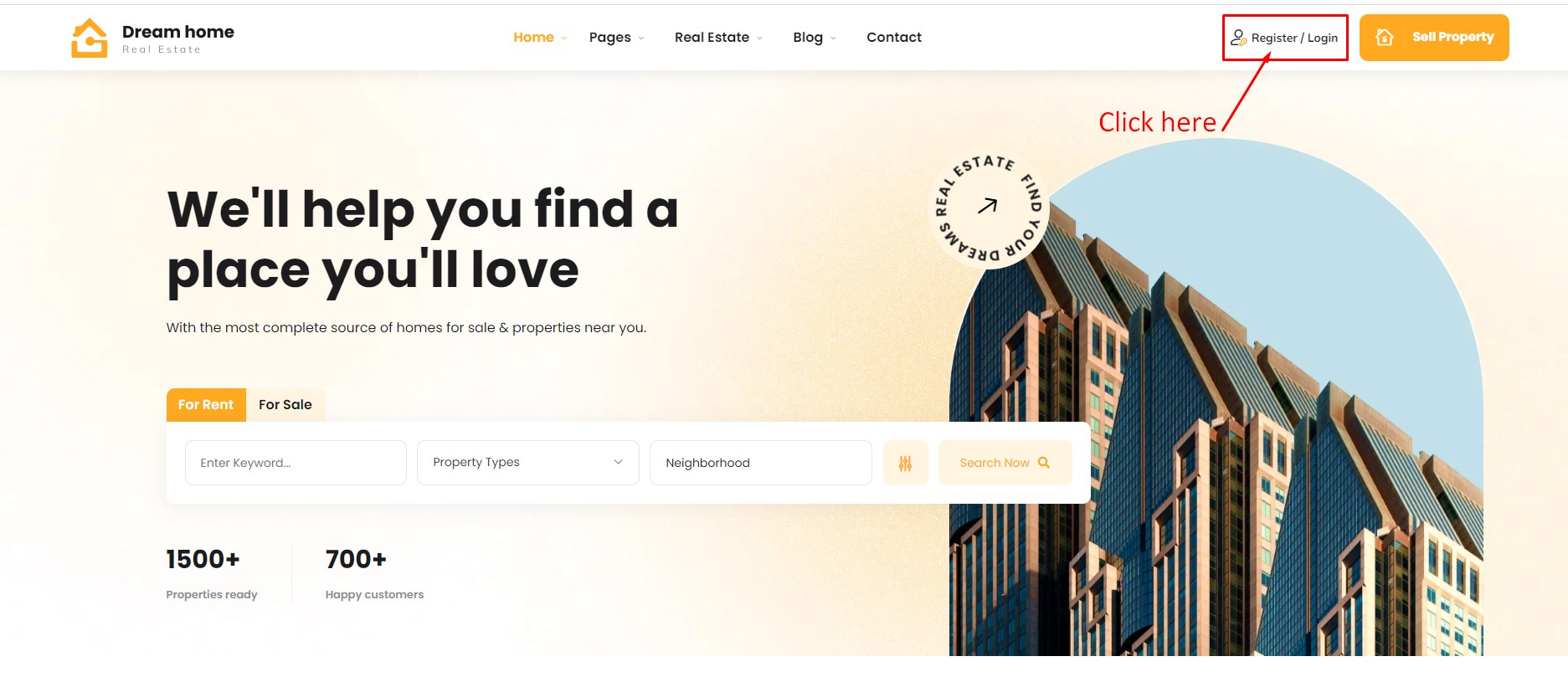Click the arrow in the circular Real Estate badge
Viewport: 1568px width, 682px height.
coord(988,205)
